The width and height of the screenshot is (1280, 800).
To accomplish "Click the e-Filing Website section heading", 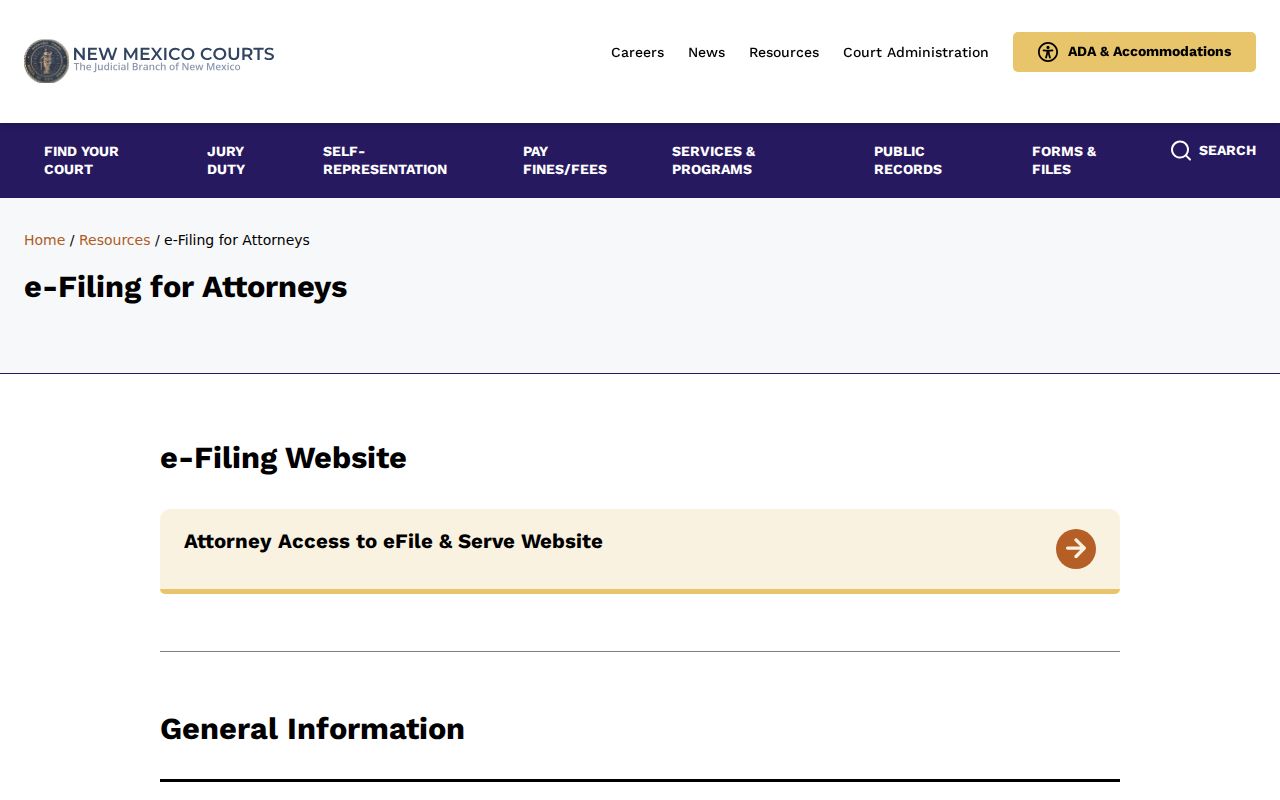I will point(283,458).
